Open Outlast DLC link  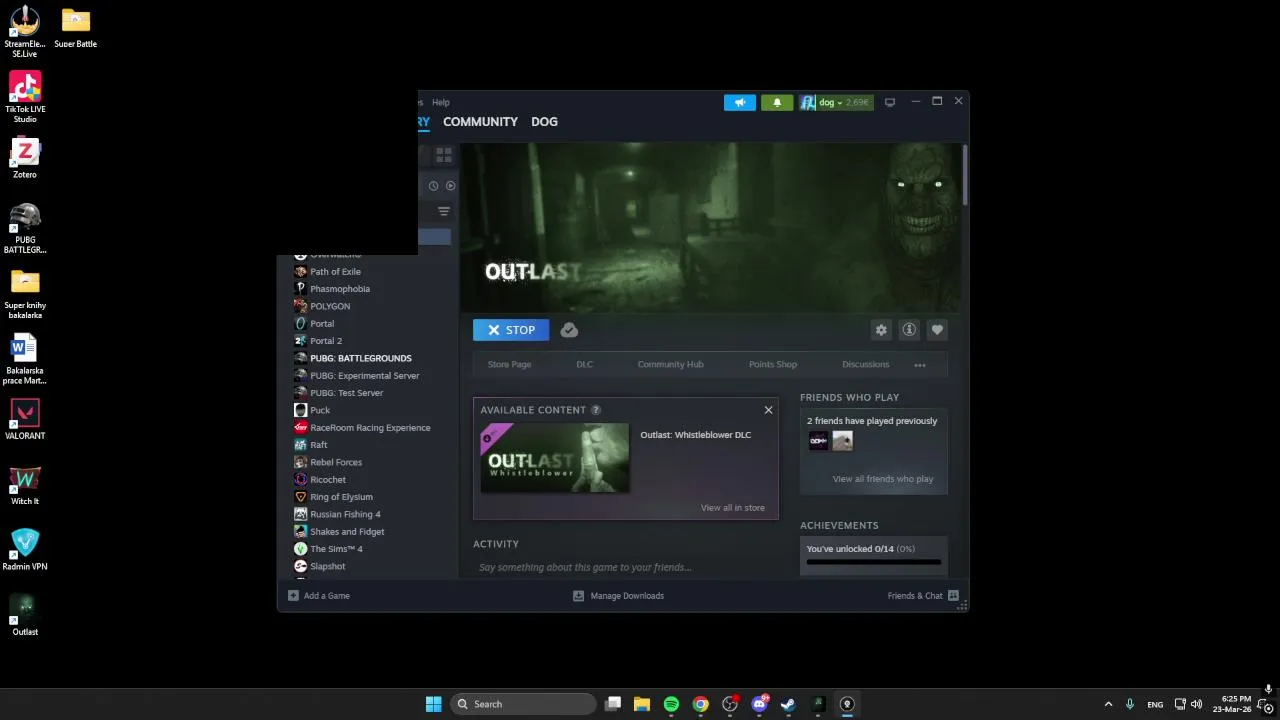[x=584, y=365]
